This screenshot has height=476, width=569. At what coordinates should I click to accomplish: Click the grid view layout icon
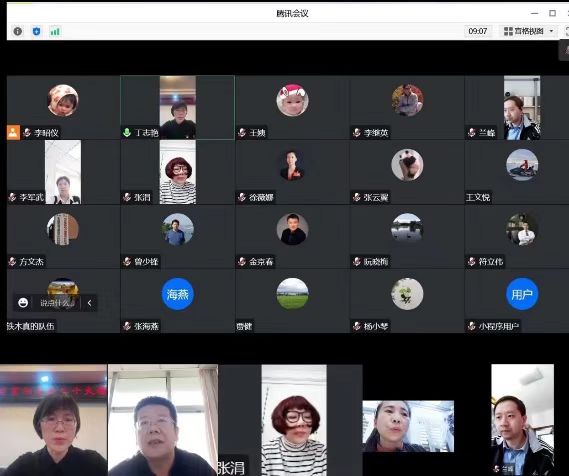[x=508, y=32]
